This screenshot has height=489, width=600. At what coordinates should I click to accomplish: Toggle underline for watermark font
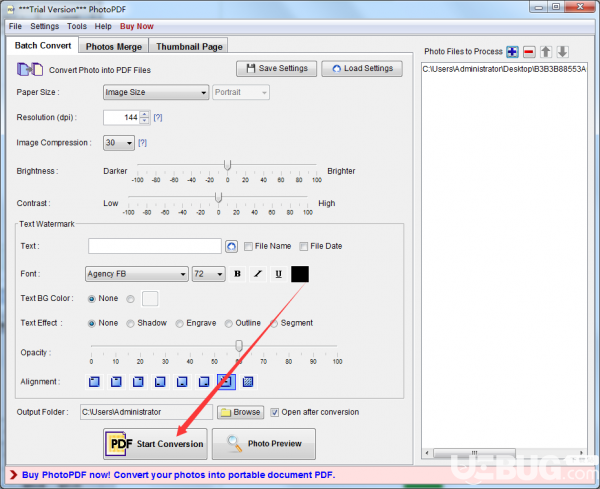[279, 274]
